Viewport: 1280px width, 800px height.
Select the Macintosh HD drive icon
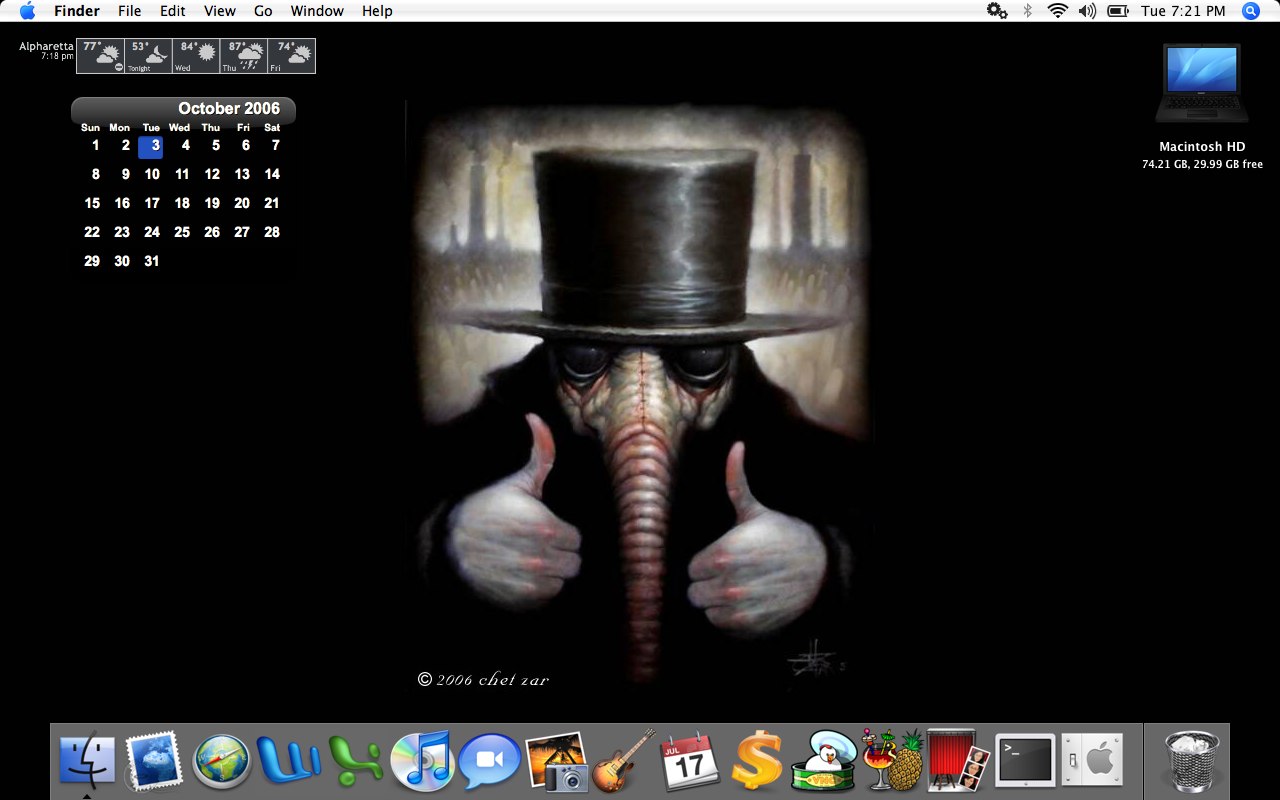tap(1201, 84)
